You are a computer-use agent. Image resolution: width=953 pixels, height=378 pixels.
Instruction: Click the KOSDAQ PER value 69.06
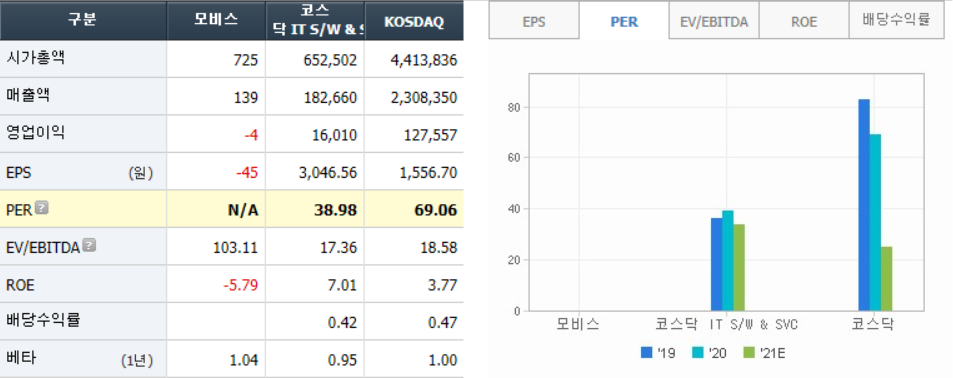pos(435,211)
